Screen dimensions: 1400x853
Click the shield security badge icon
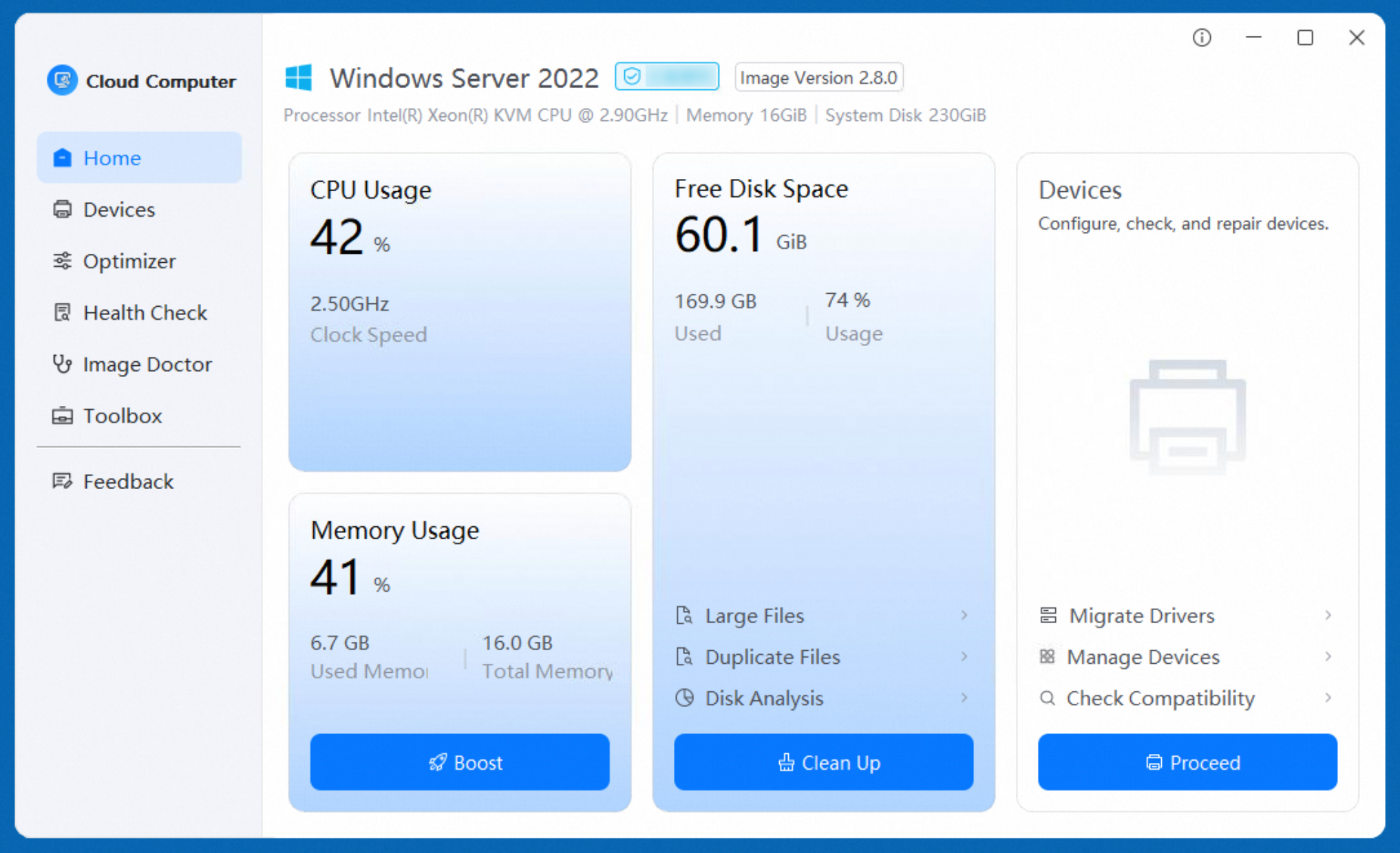[632, 76]
